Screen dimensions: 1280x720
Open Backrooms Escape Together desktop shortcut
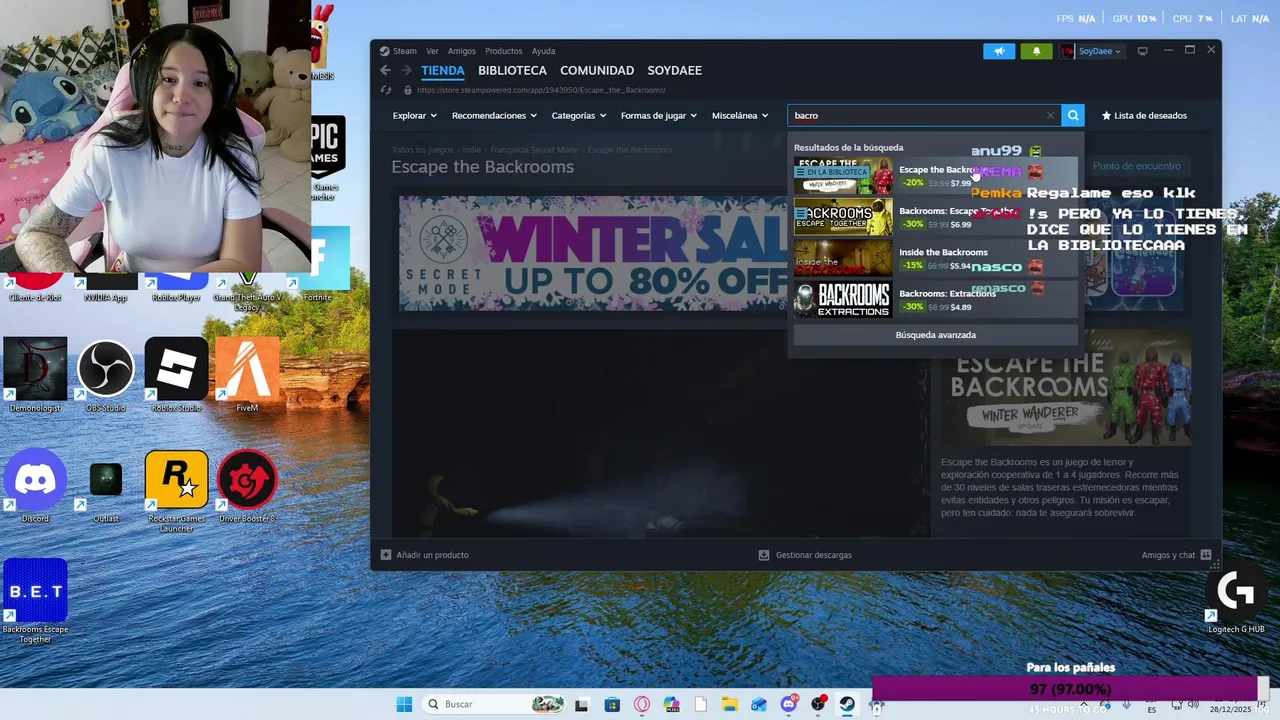tap(35, 602)
